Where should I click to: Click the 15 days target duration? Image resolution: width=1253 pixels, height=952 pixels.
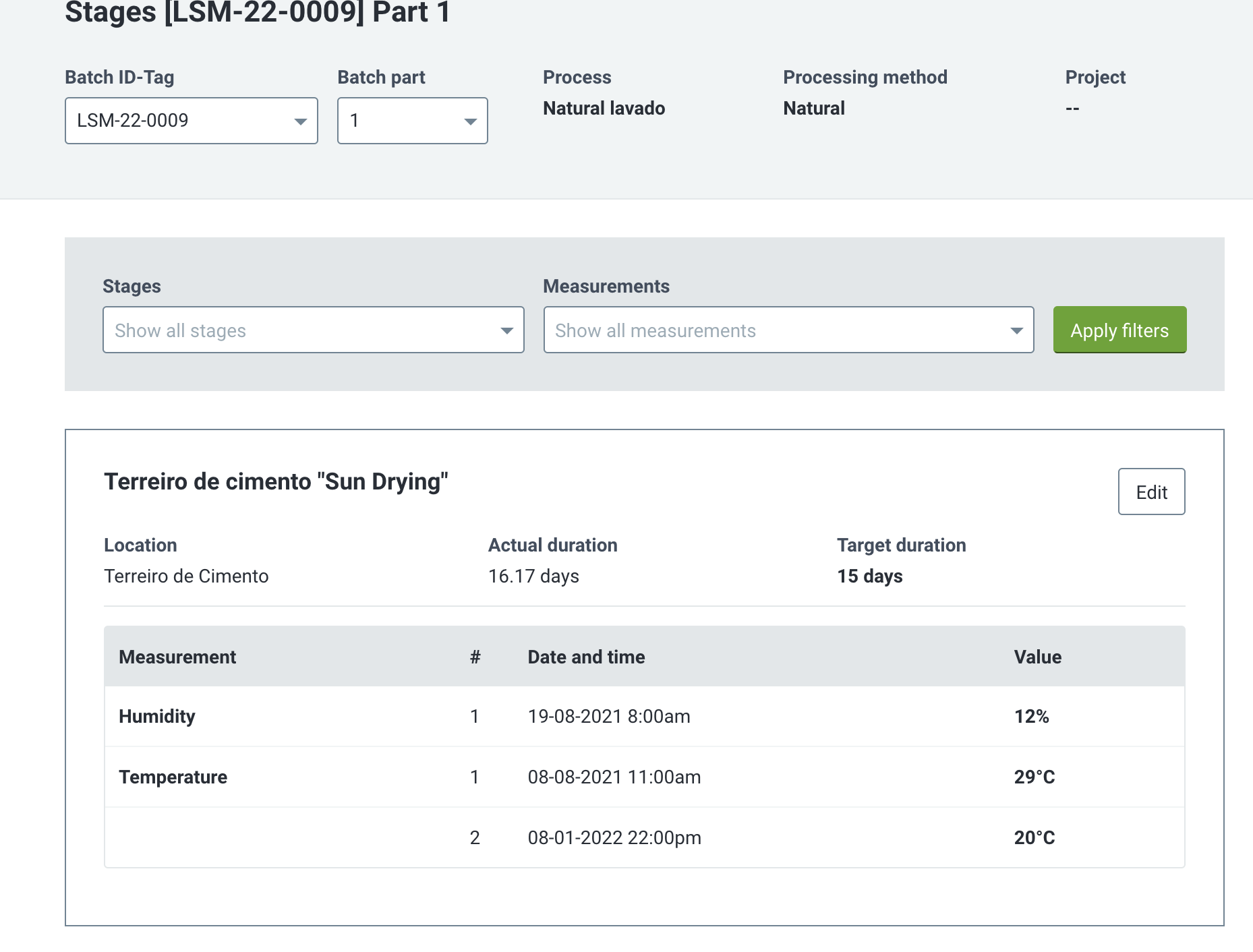pos(870,576)
